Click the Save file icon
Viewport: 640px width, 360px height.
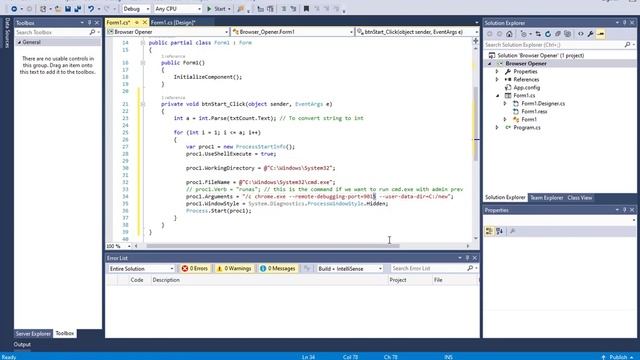tap(68, 9)
